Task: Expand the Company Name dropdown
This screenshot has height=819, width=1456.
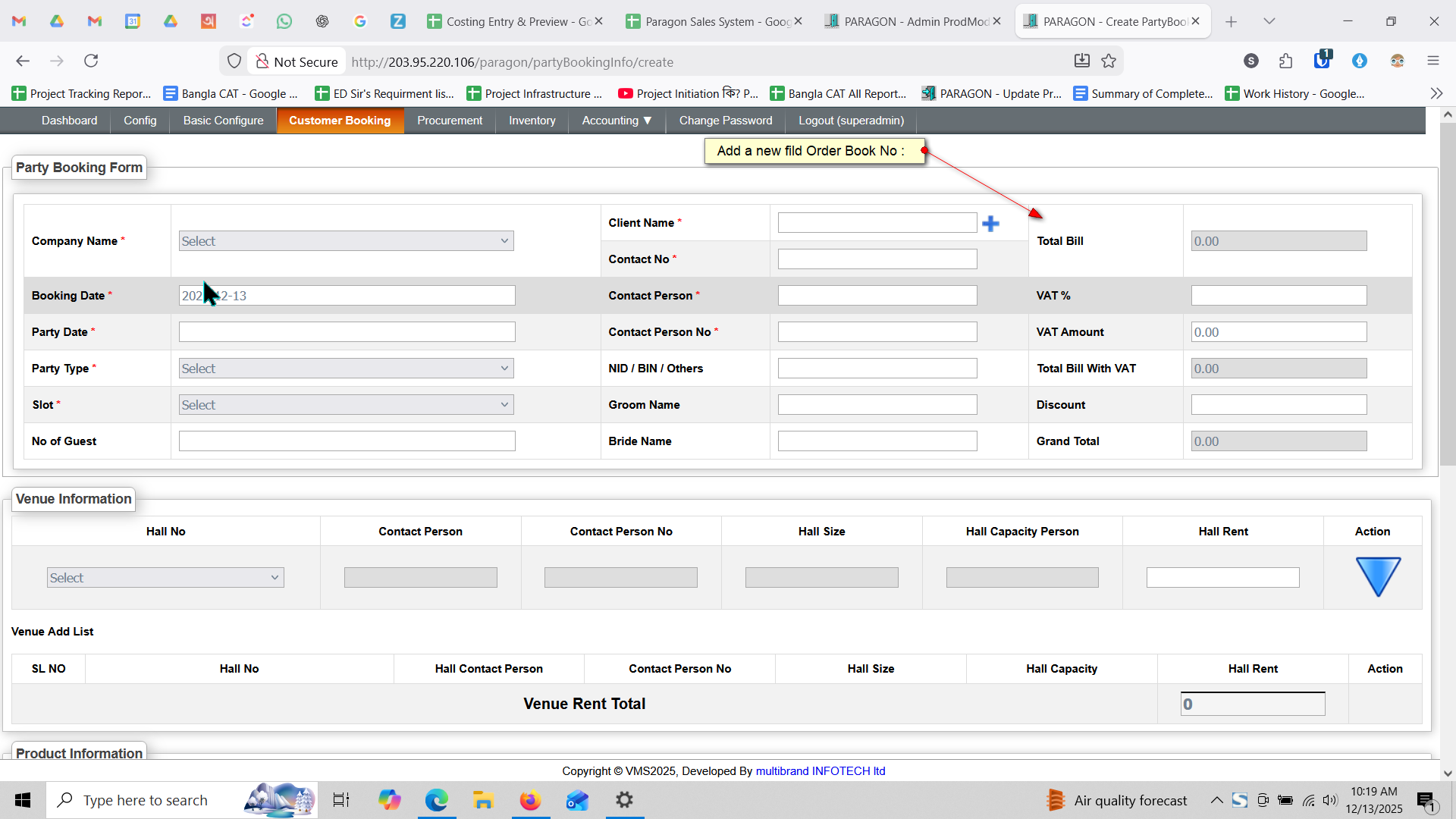Action: [x=347, y=241]
